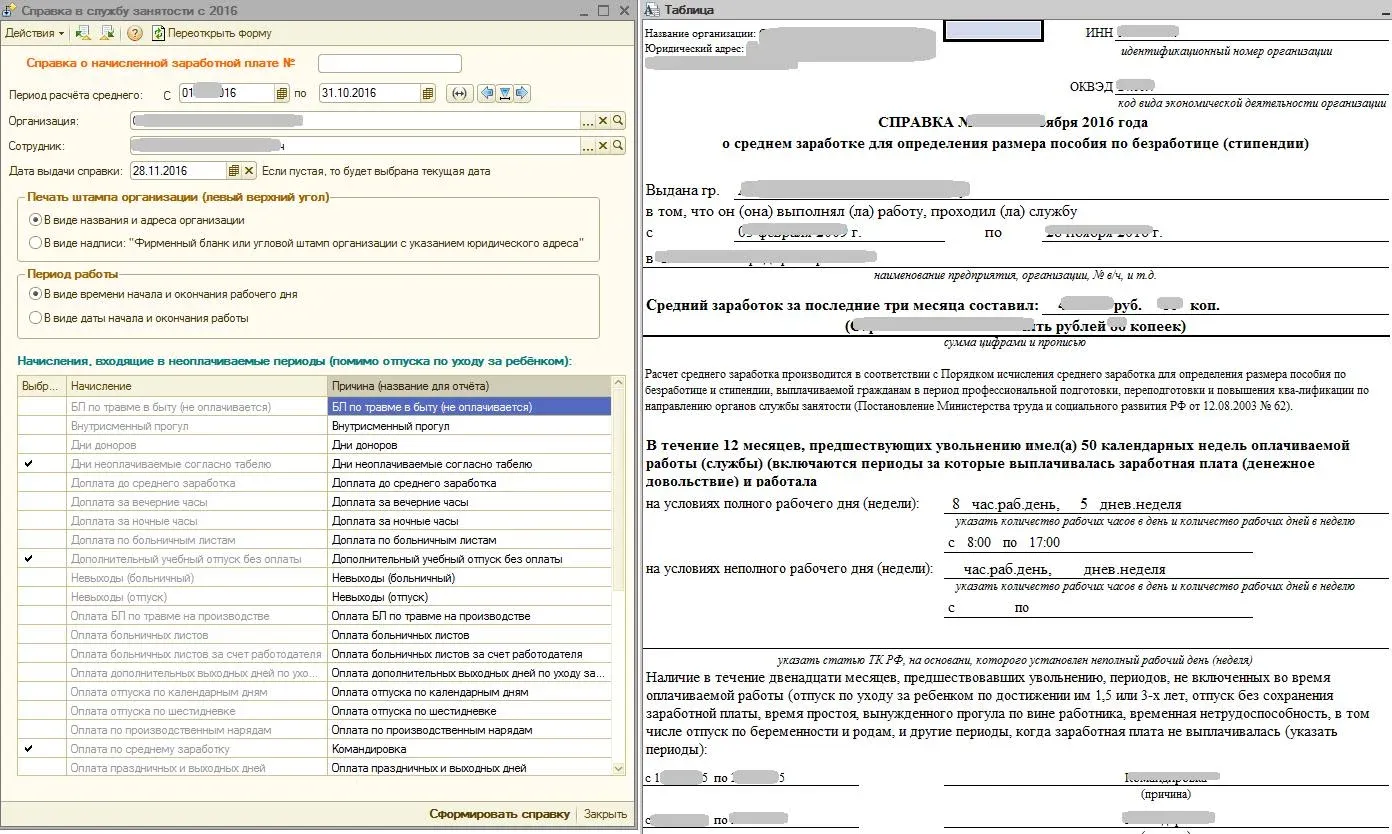Click the "с 8:00 по 17:00" line in Таблица
This screenshot has height=834, width=1392.
pos(1004,543)
